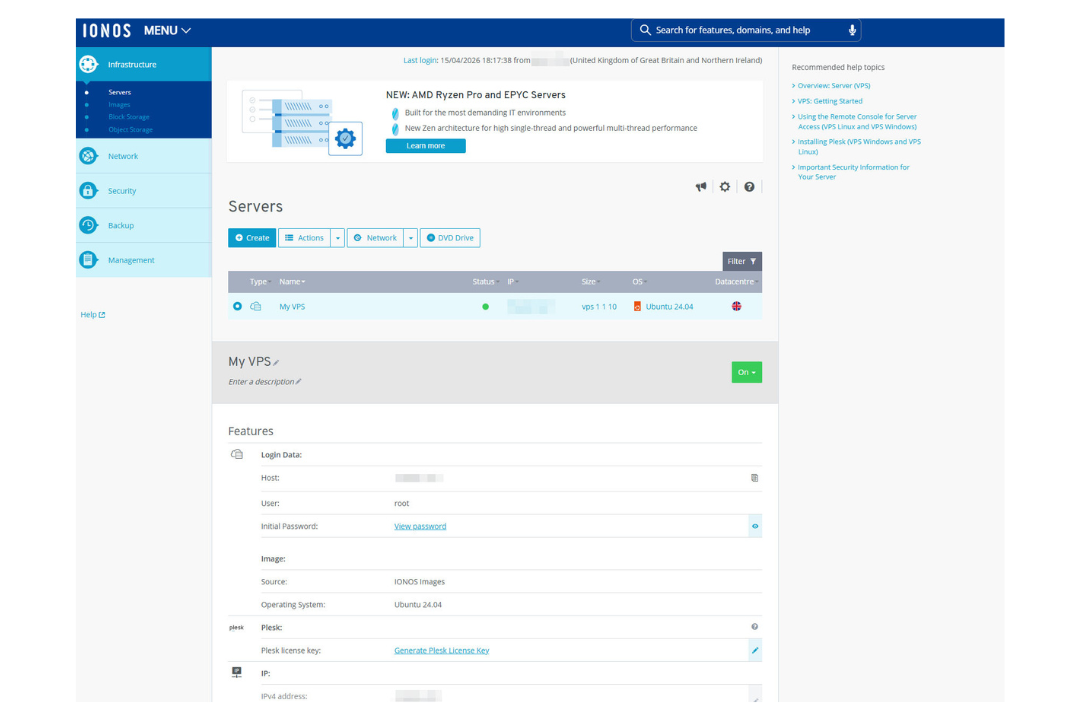Click the megaphone announcements icon
Image resolution: width=1080 pixels, height=720 pixels.
[700, 187]
